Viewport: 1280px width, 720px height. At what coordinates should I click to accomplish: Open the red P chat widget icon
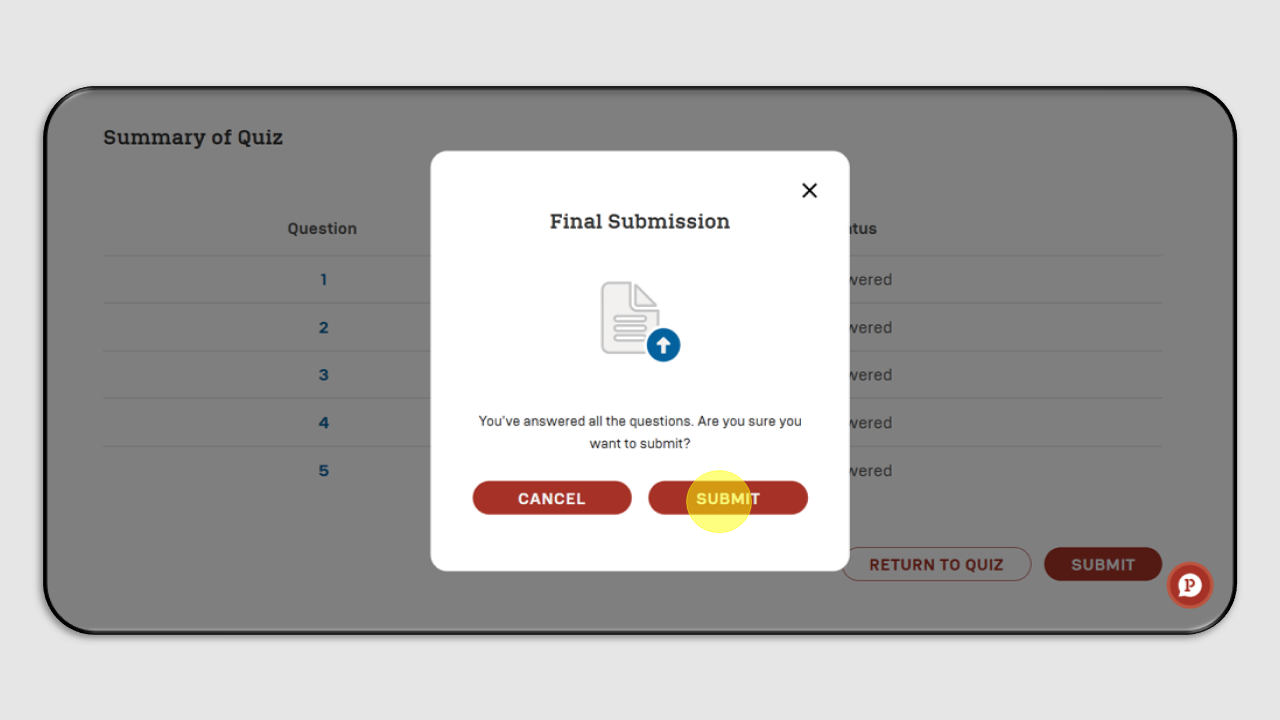(x=1190, y=585)
